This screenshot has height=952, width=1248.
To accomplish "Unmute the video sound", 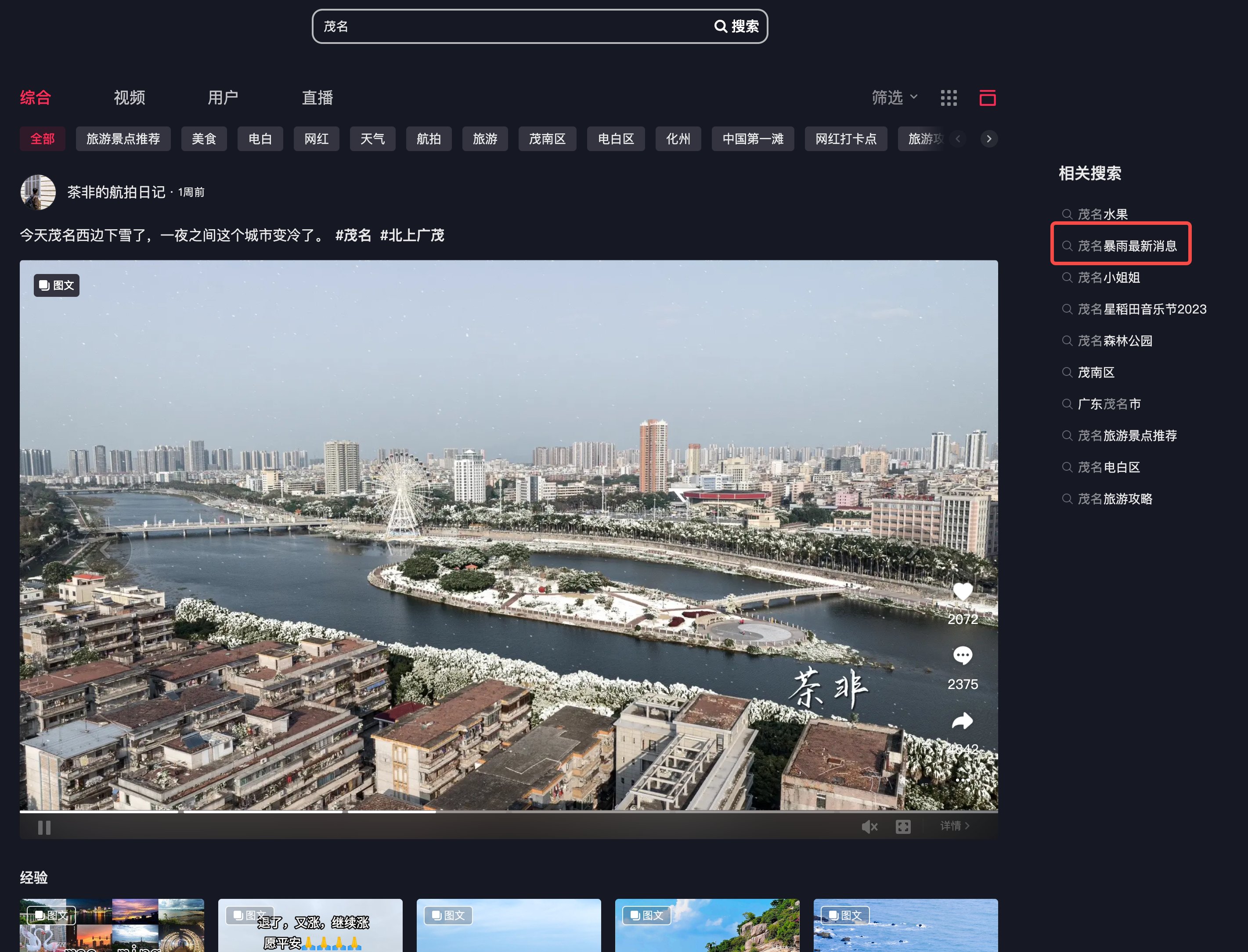I will click(x=869, y=827).
